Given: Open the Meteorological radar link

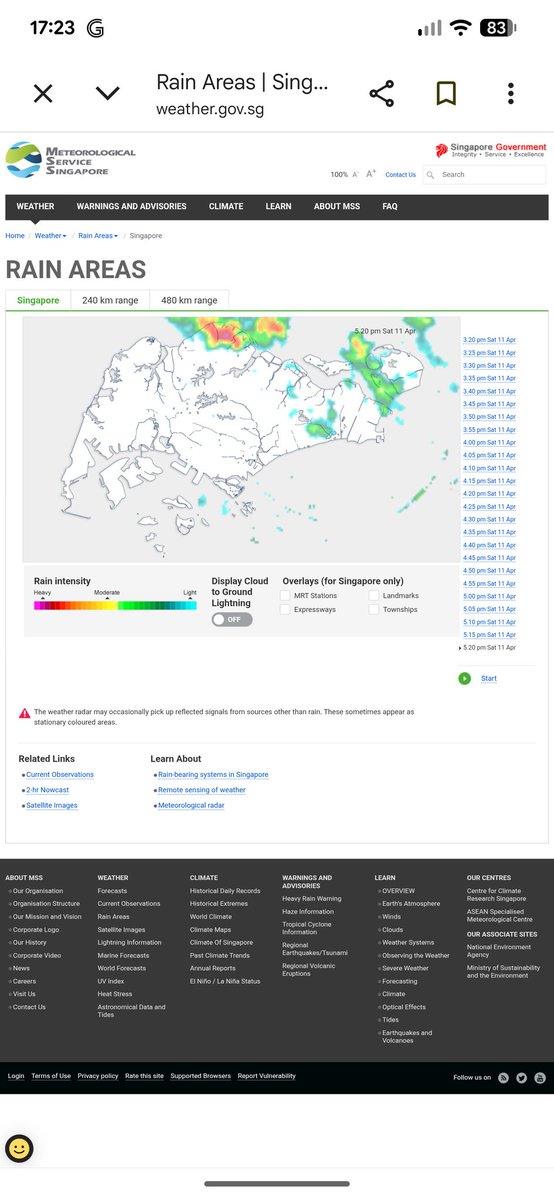Looking at the screenshot, I should click(x=191, y=805).
